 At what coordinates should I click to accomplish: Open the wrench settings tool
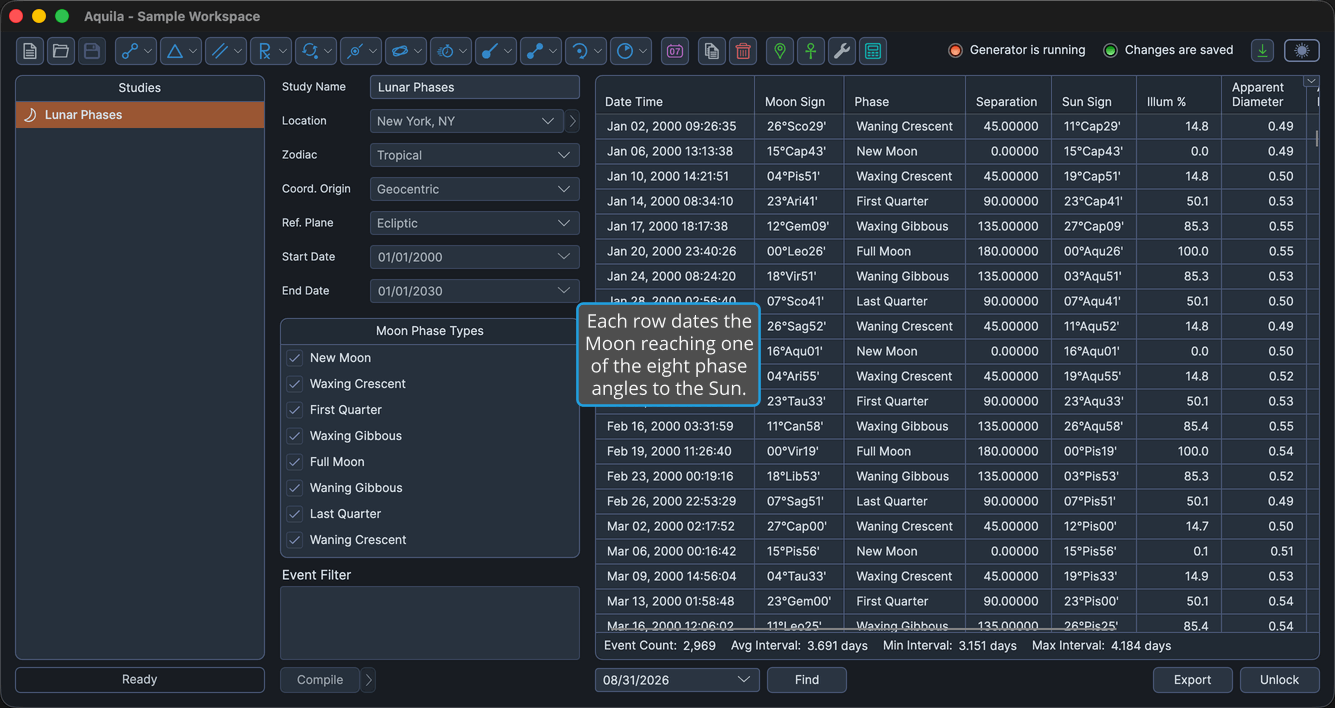pyautogui.click(x=842, y=51)
